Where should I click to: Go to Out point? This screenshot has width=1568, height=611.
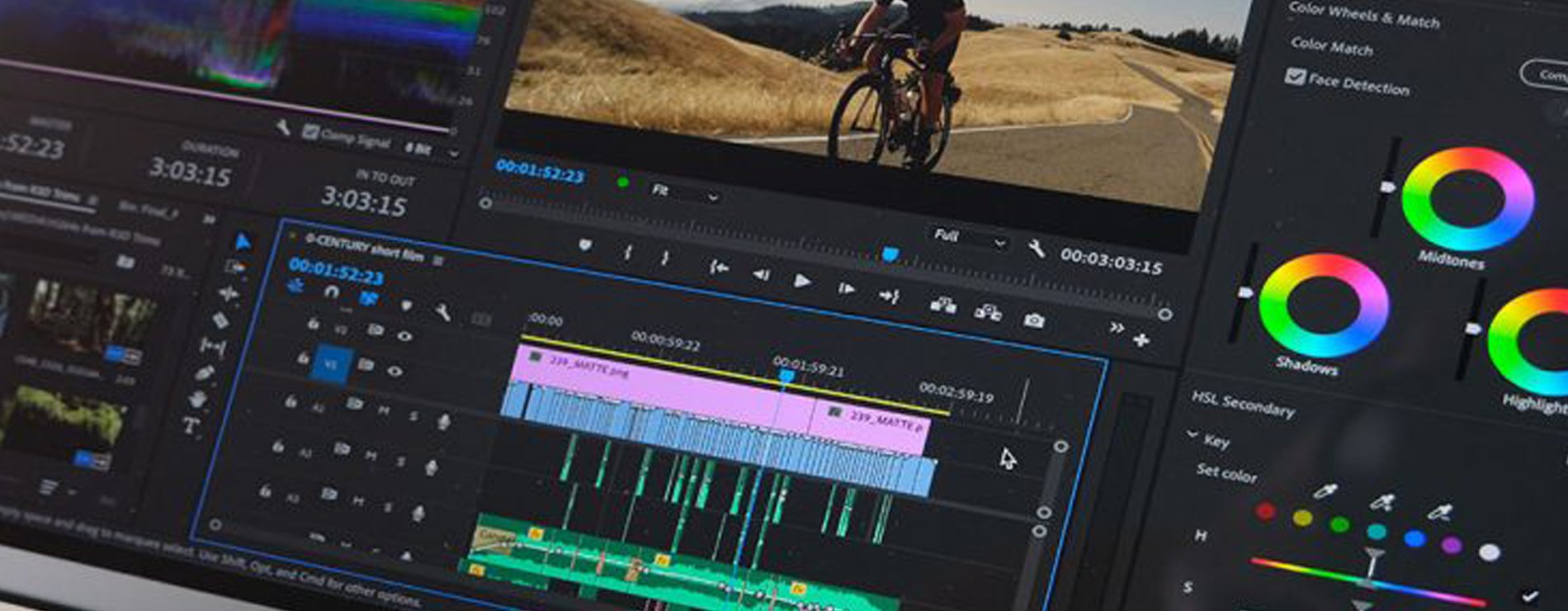pos(889,296)
